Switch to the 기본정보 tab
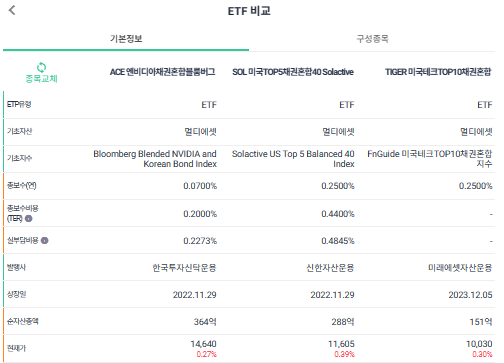The height and width of the screenshot is (363, 504). (x=126, y=39)
